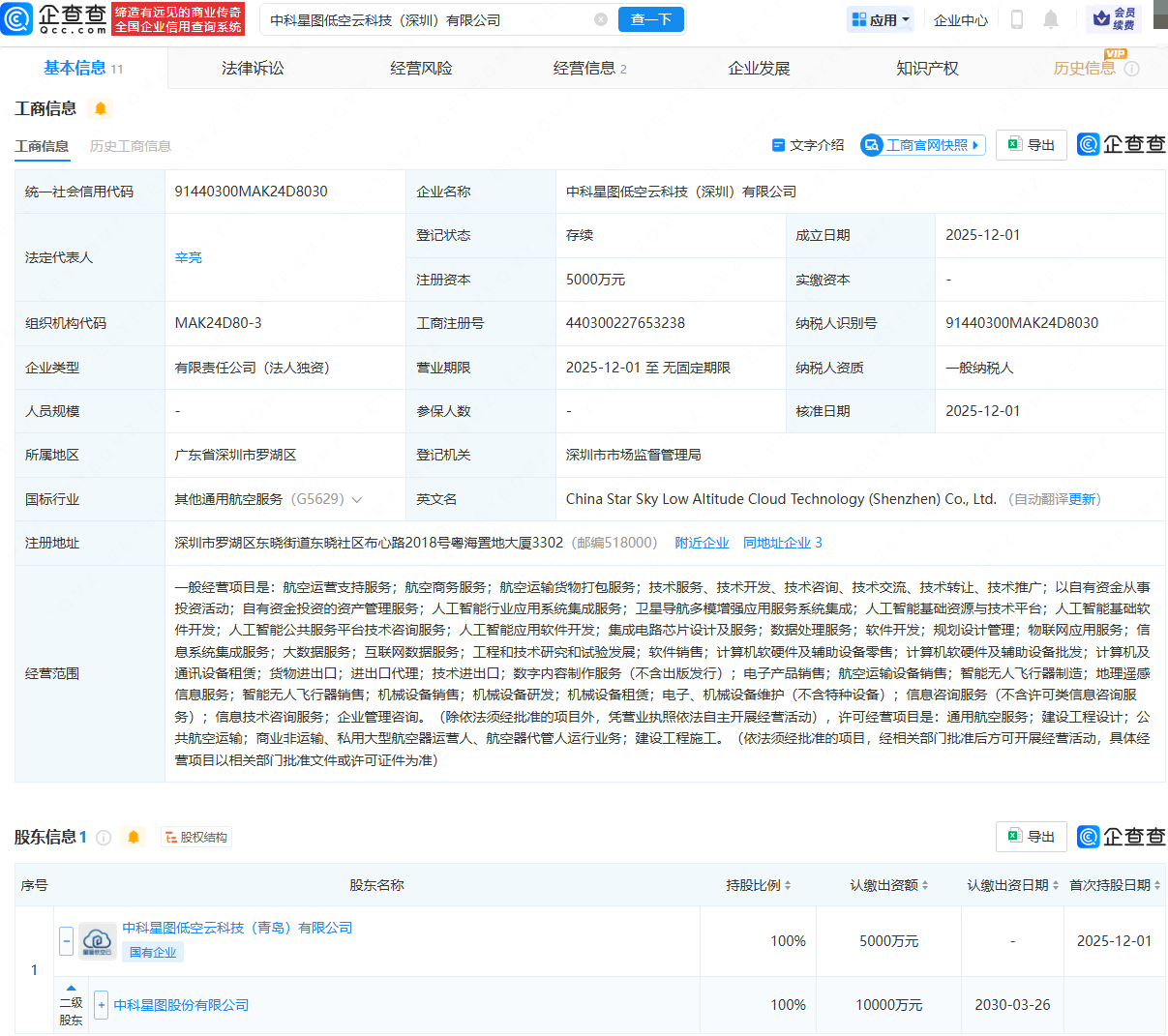The image size is (1168, 1036).
Task: Open 股权结构 equity structure view
Action: tap(196, 838)
